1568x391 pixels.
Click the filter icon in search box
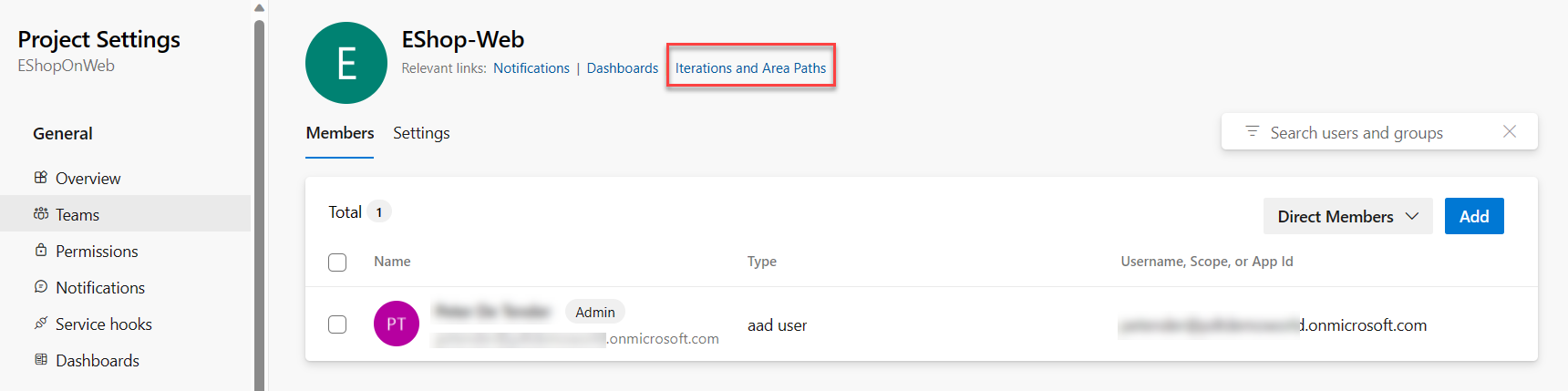1252,132
